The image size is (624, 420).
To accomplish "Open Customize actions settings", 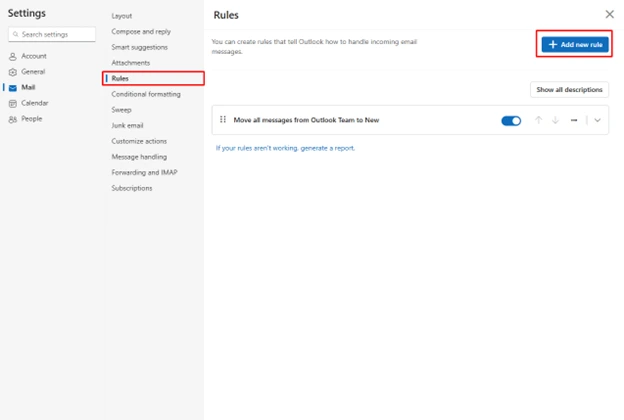I will tap(139, 141).
